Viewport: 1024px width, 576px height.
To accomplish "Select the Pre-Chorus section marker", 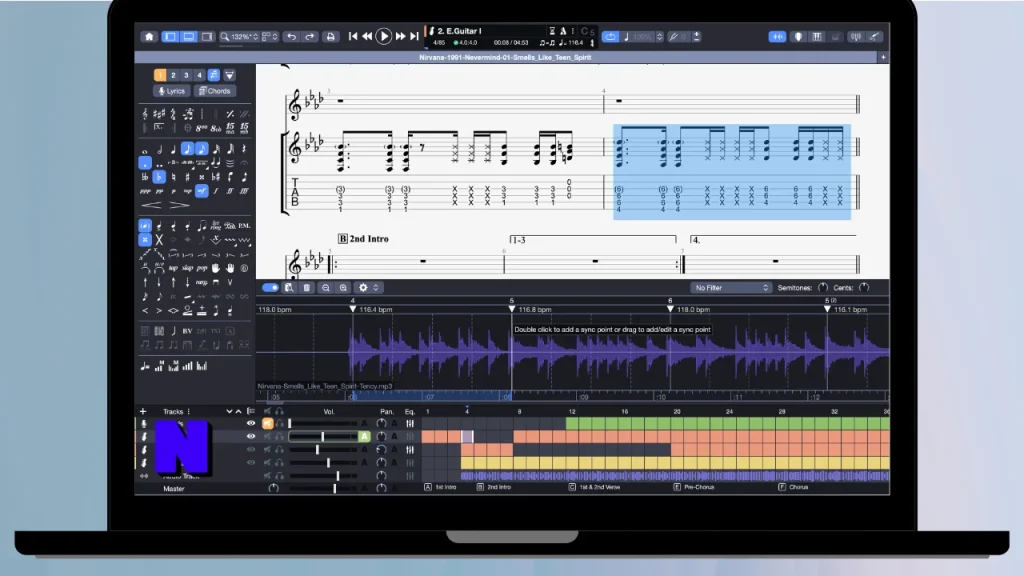I will point(694,487).
